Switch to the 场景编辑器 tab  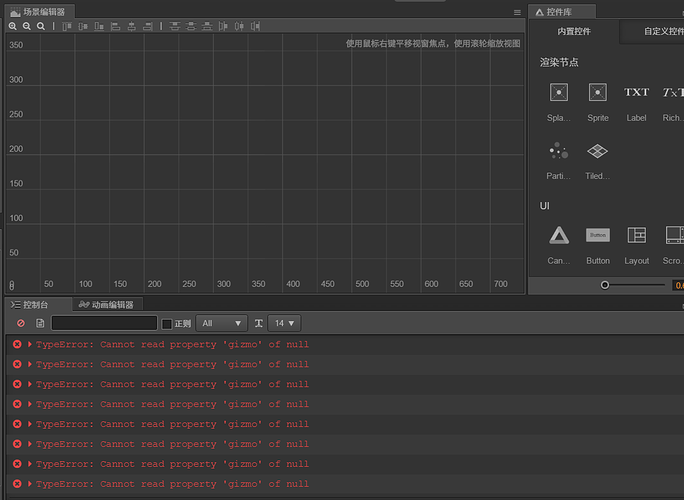tap(38, 12)
